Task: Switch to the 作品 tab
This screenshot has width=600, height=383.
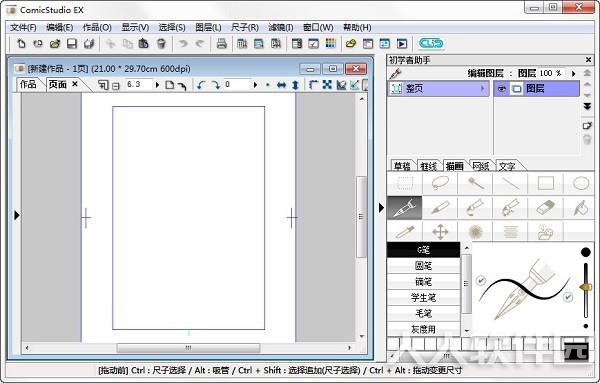Action: 28,85
